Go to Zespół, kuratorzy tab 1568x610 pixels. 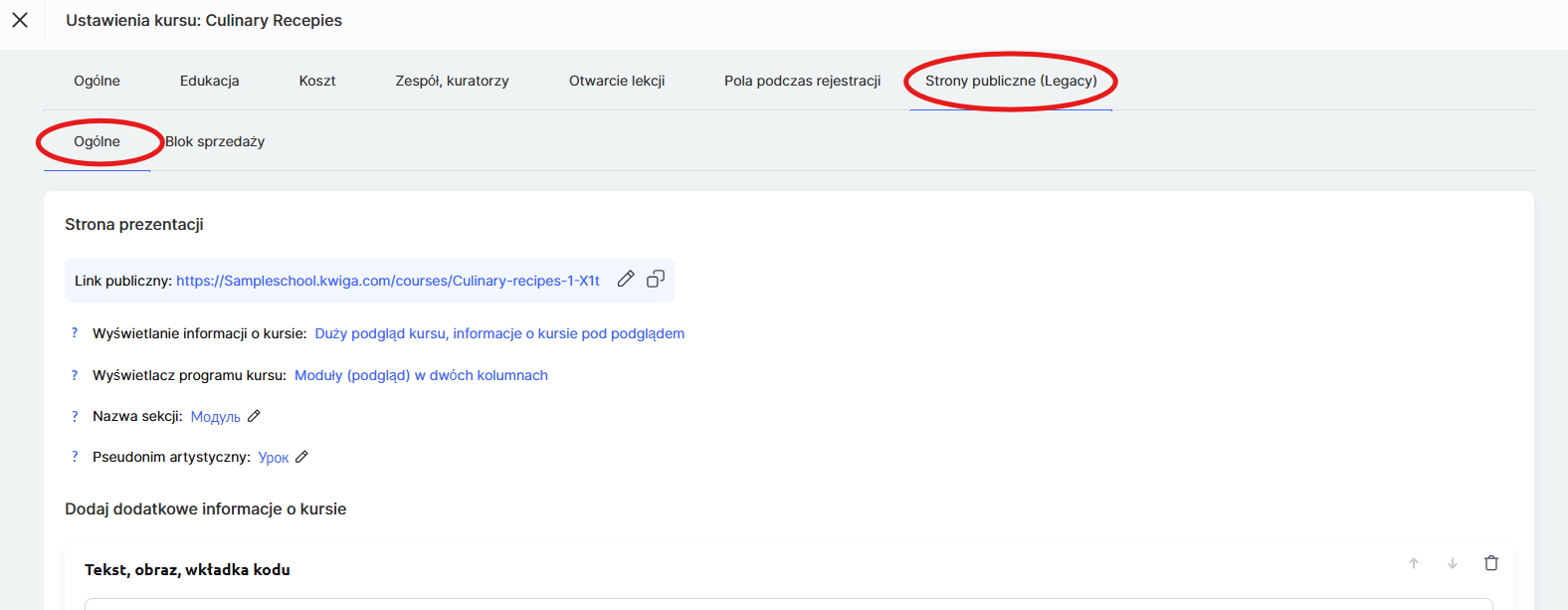pyautogui.click(x=452, y=81)
